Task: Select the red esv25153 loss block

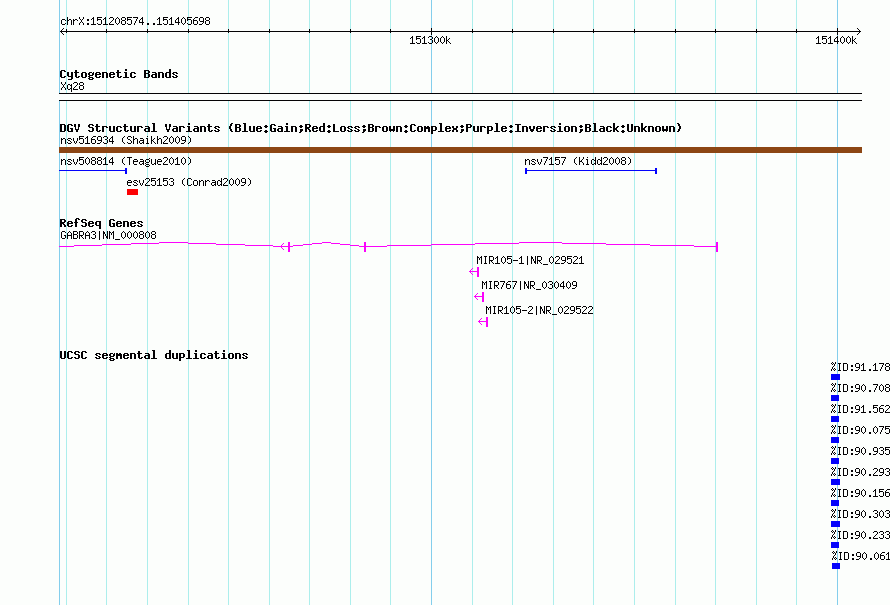Action: click(132, 192)
